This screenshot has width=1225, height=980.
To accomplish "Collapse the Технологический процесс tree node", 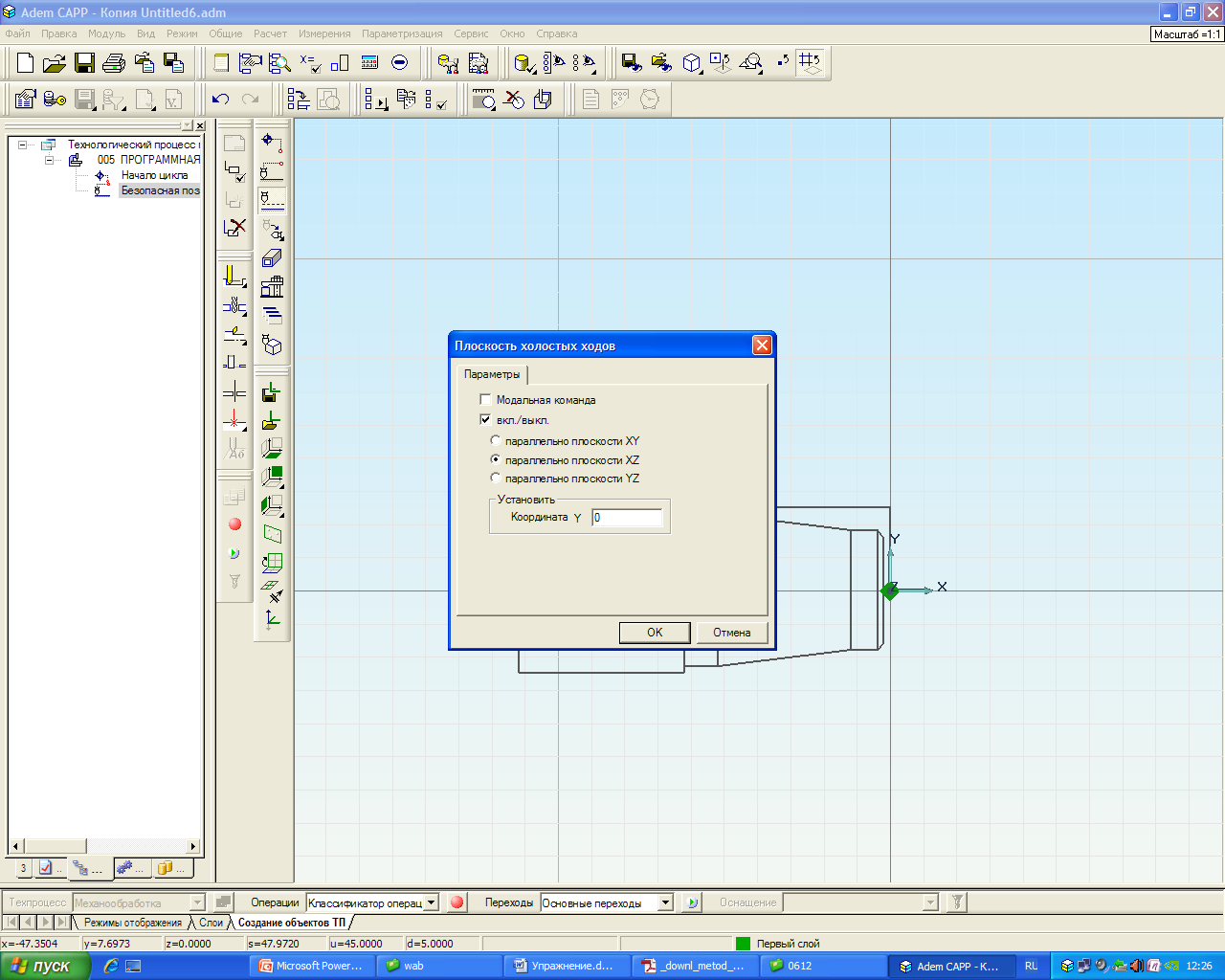I will point(23,145).
